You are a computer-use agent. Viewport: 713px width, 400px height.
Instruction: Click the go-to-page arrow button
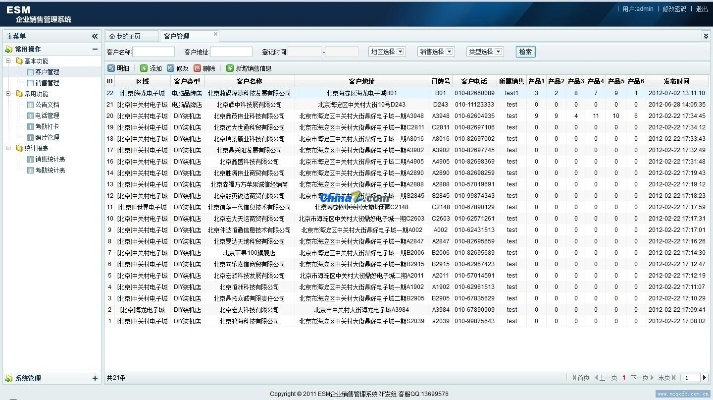coord(705,378)
